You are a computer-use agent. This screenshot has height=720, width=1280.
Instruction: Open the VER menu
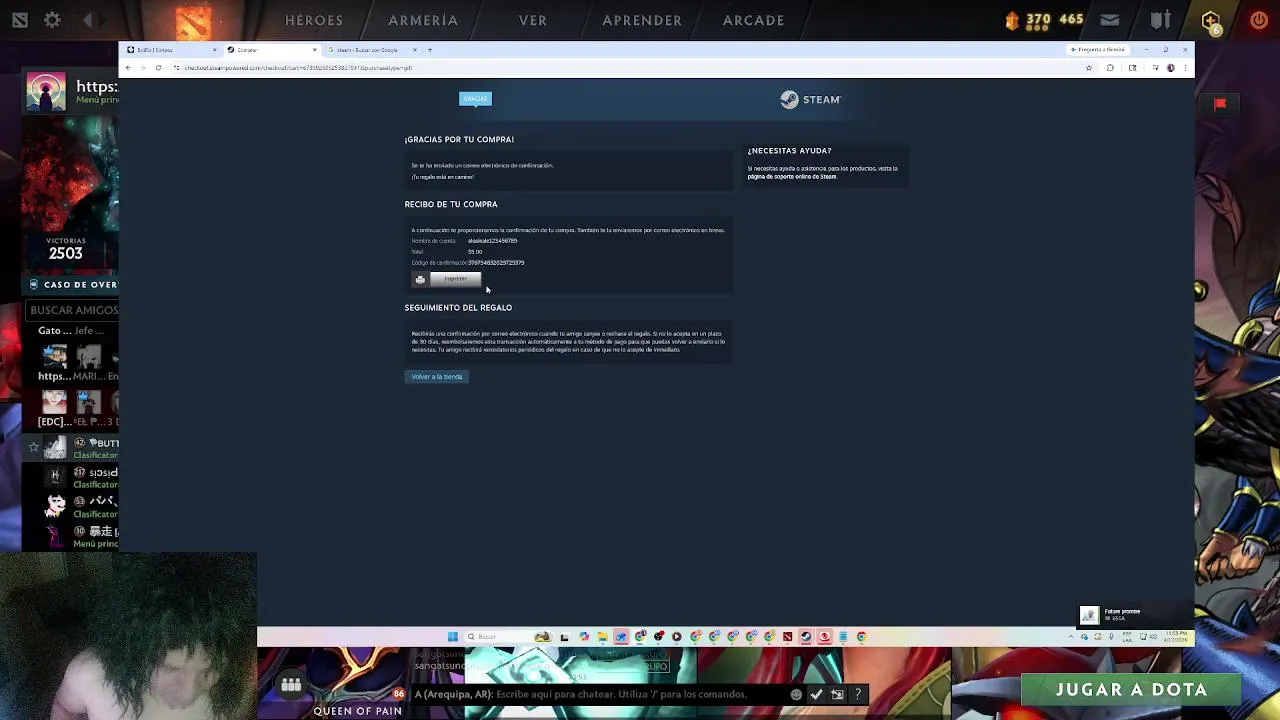533,20
